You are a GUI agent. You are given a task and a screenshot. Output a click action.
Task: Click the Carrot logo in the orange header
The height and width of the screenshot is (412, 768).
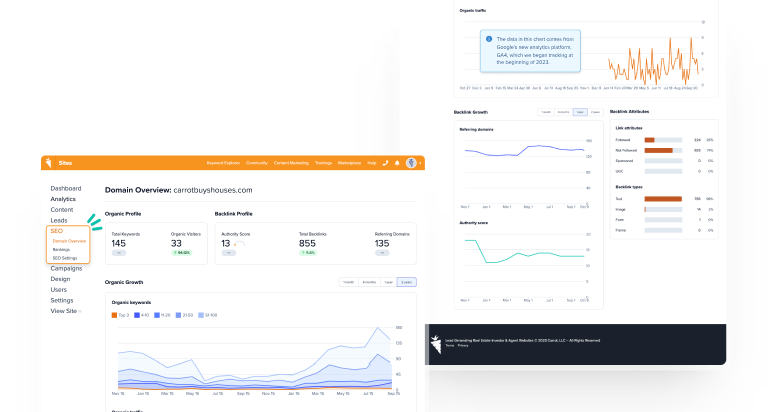point(47,162)
